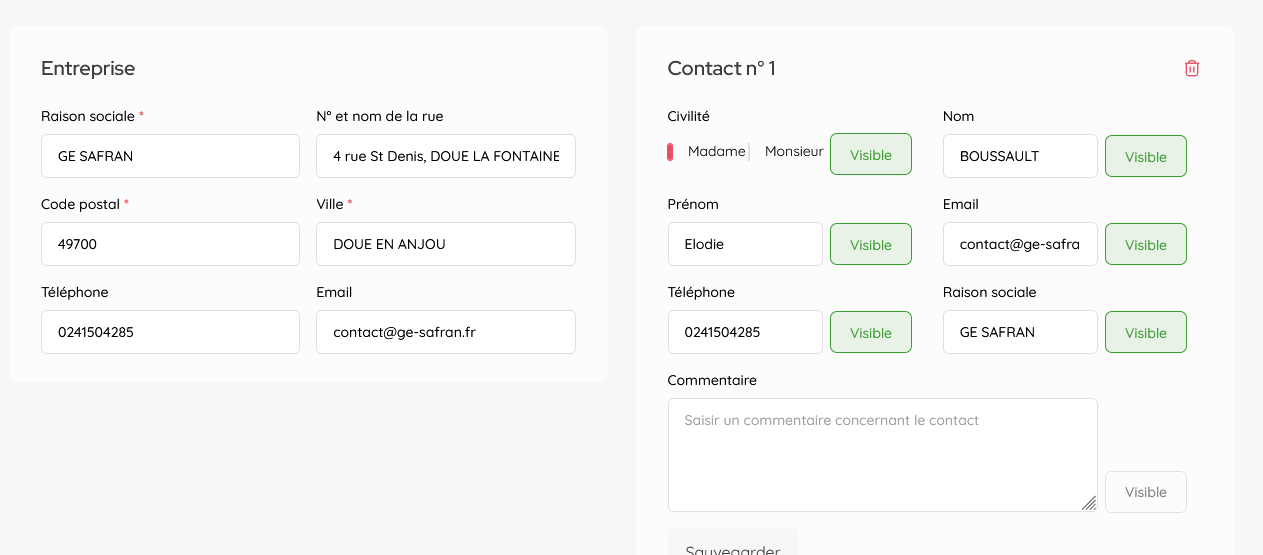Viewport: 1263px width, 555px height.
Task: Grab the comment box resize handle
Action: click(x=1088, y=503)
